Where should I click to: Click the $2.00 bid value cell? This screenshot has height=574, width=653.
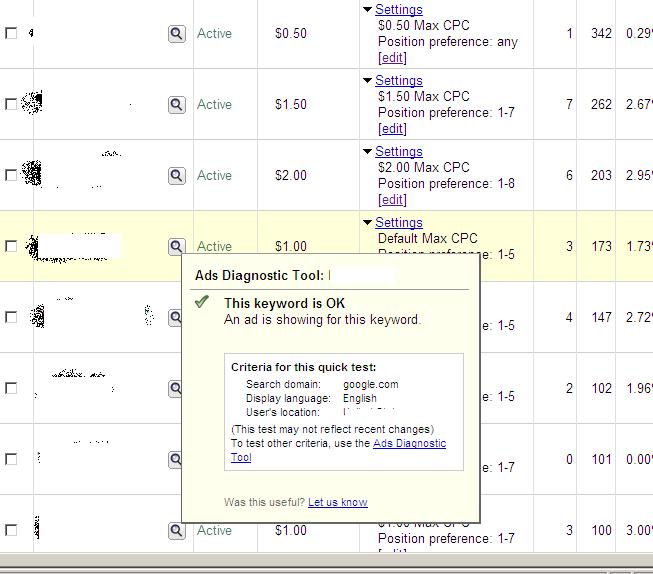pos(291,175)
